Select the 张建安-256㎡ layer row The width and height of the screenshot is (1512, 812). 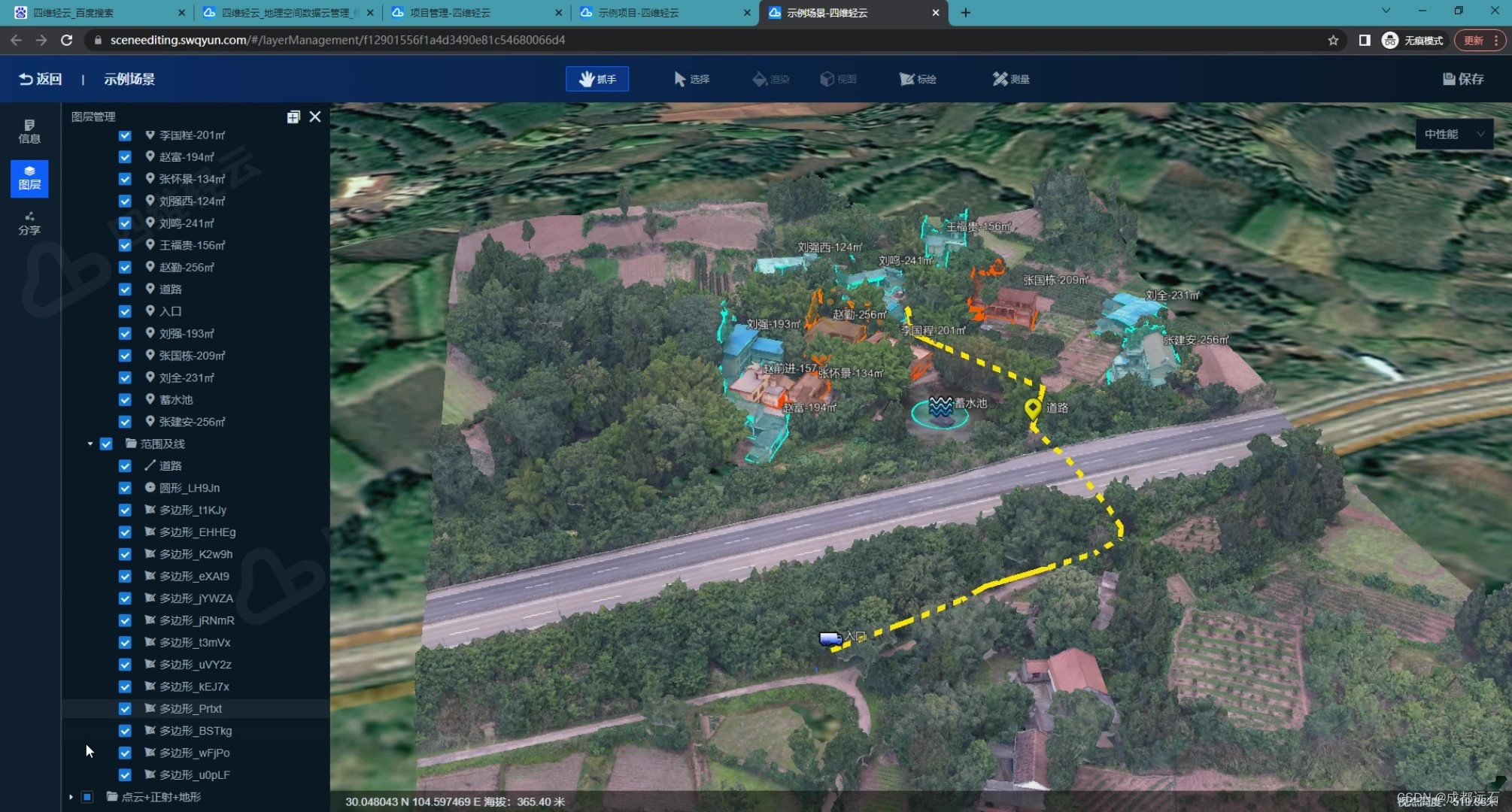196,422
